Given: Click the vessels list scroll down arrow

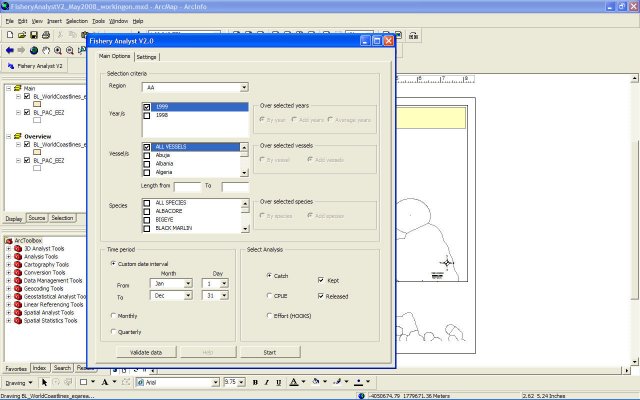Looking at the screenshot, I should click(x=244, y=173).
